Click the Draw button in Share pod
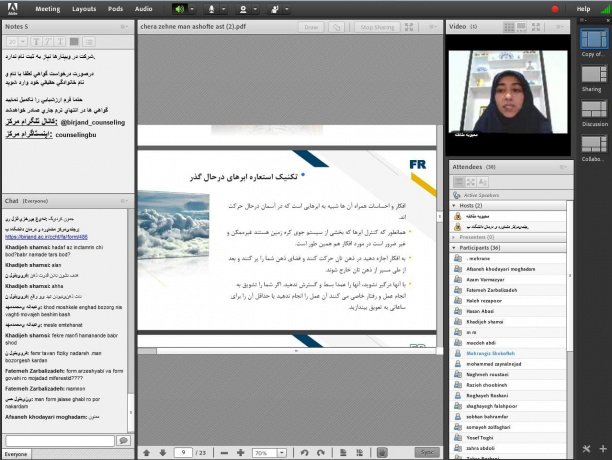 [311, 27]
